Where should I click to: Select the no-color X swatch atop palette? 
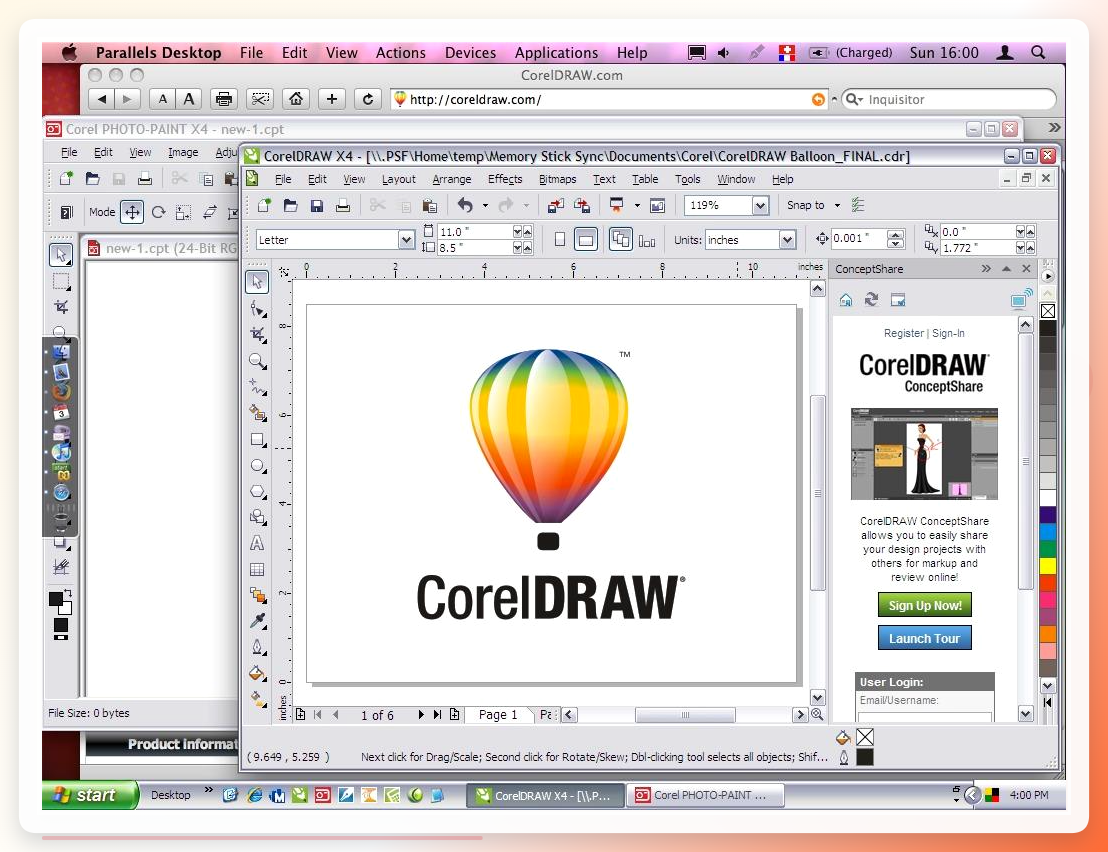pyautogui.click(x=1048, y=311)
